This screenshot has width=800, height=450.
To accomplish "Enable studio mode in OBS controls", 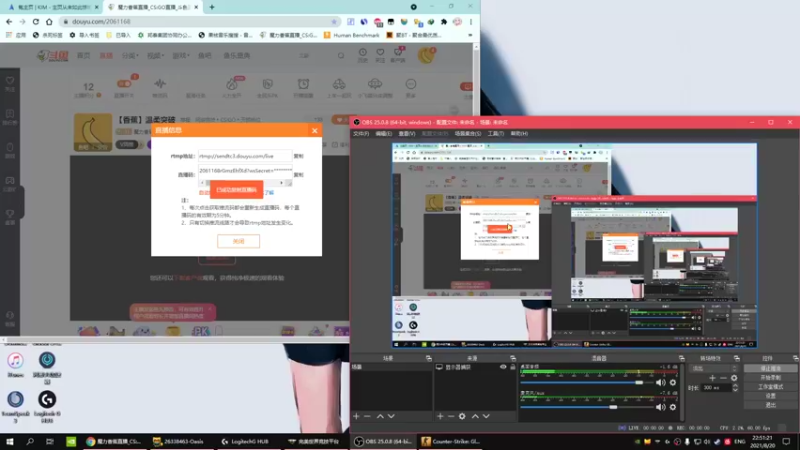I will [x=770, y=387].
